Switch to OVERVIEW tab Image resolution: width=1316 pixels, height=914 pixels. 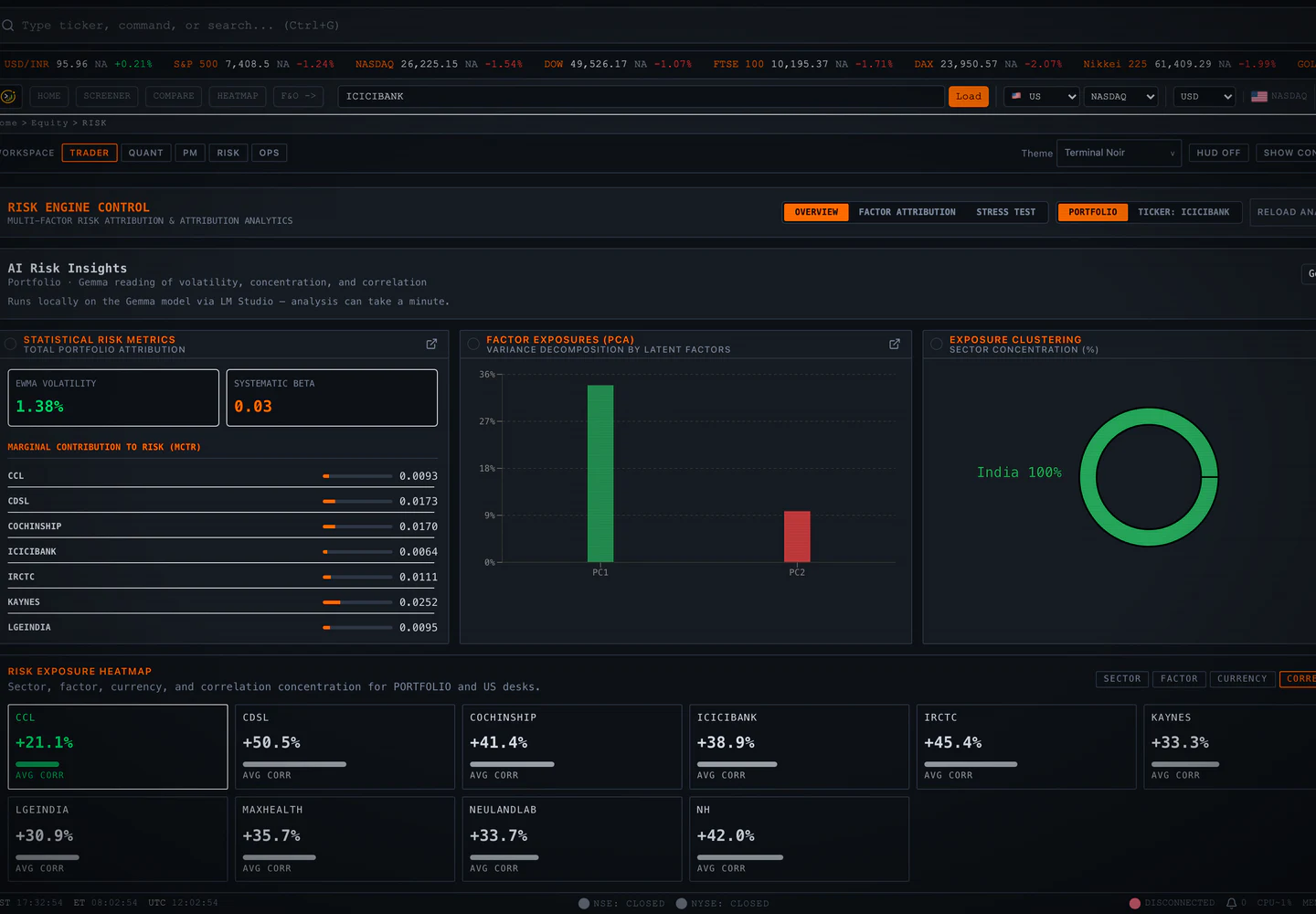pyautogui.click(x=816, y=212)
